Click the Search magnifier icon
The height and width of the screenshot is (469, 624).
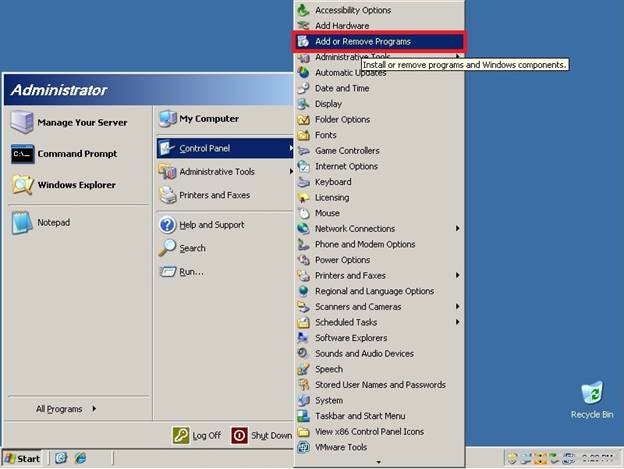(x=168, y=248)
